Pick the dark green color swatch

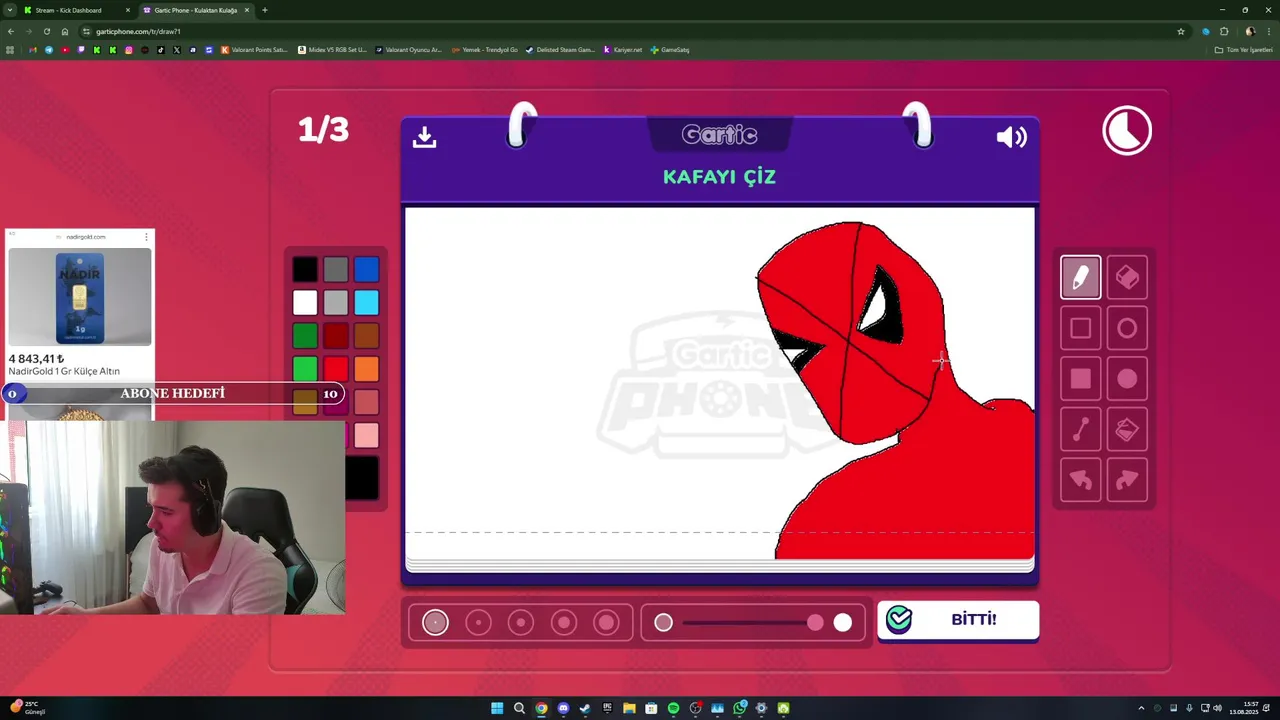click(x=305, y=336)
